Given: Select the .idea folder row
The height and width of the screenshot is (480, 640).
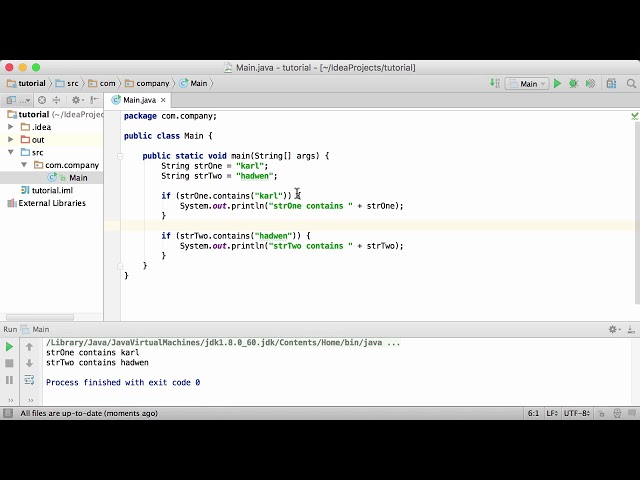Looking at the screenshot, I should [51, 127].
